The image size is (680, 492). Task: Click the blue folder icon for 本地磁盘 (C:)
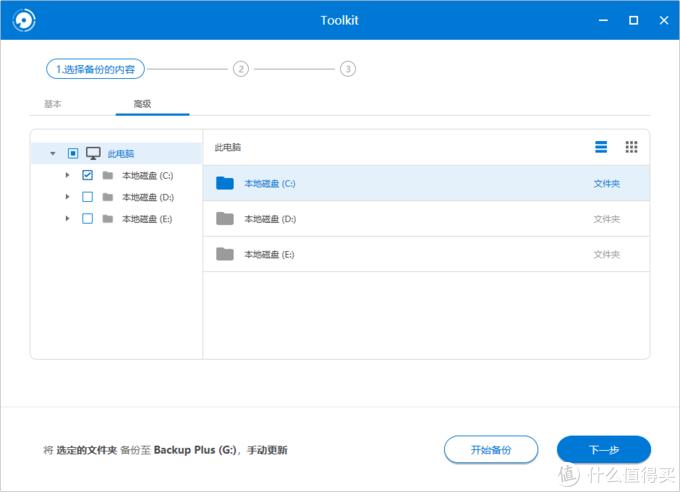[x=225, y=183]
